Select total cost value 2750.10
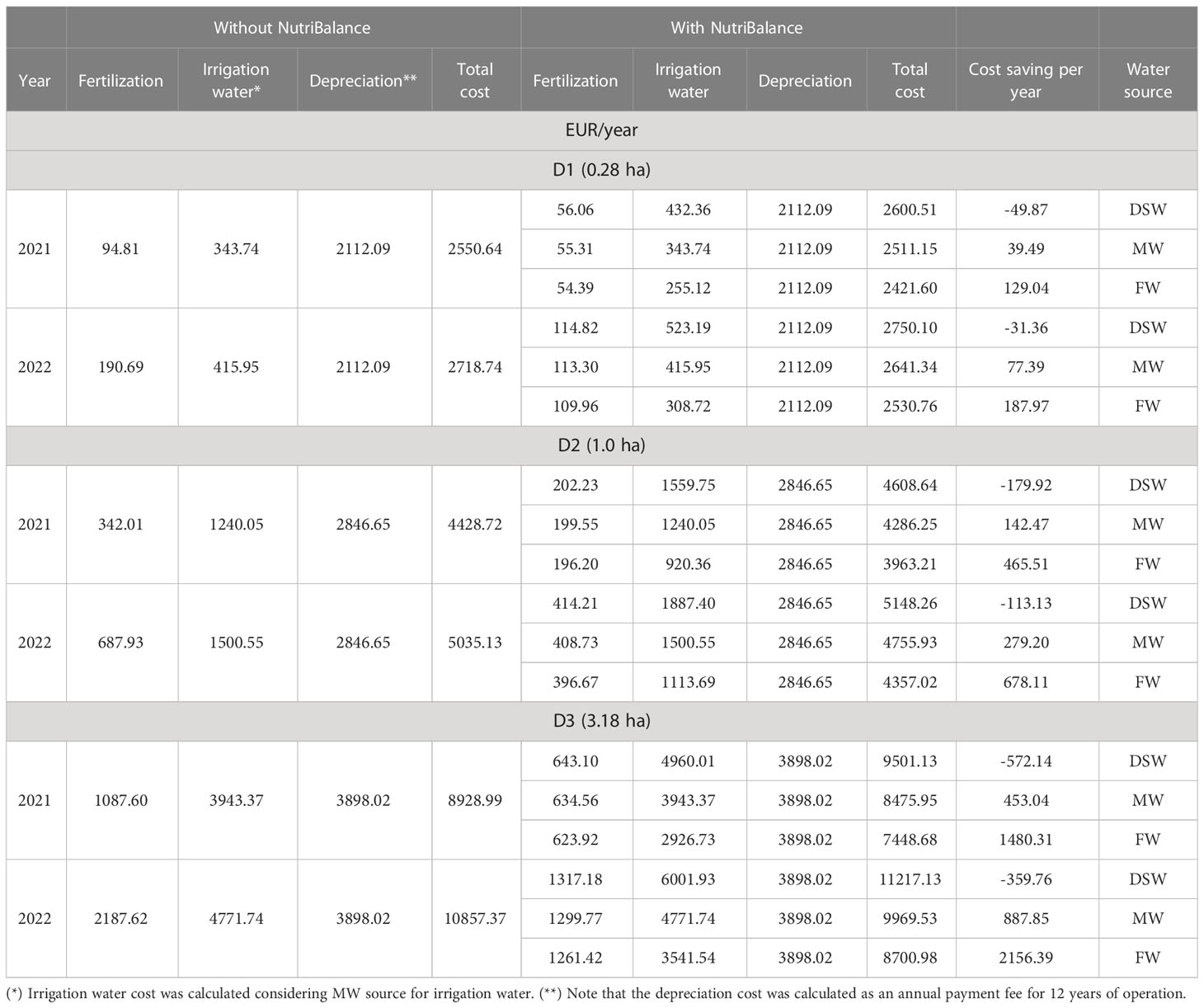The image size is (1204, 1008). (910, 327)
